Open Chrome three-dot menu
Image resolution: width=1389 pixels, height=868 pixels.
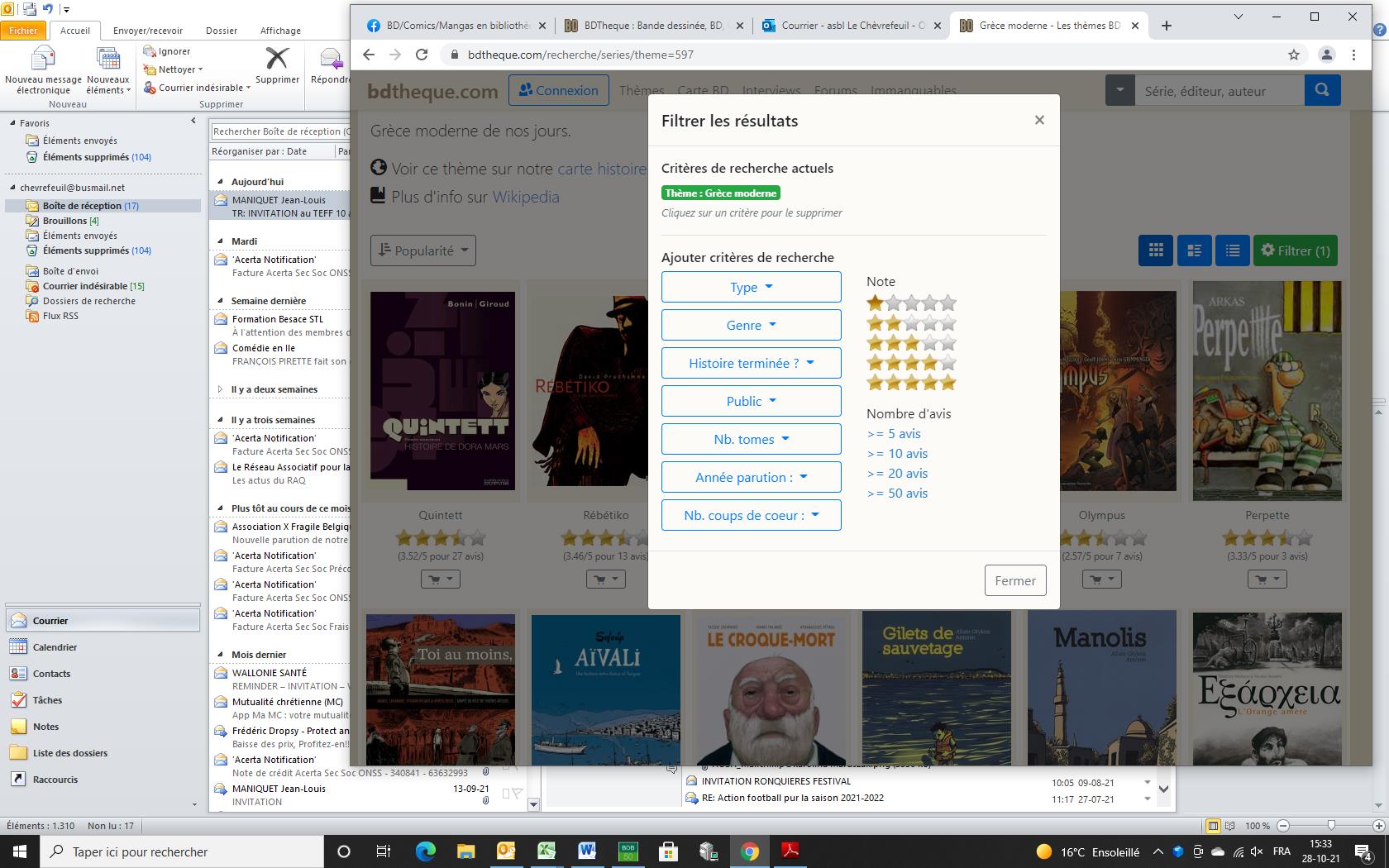tap(1353, 55)
